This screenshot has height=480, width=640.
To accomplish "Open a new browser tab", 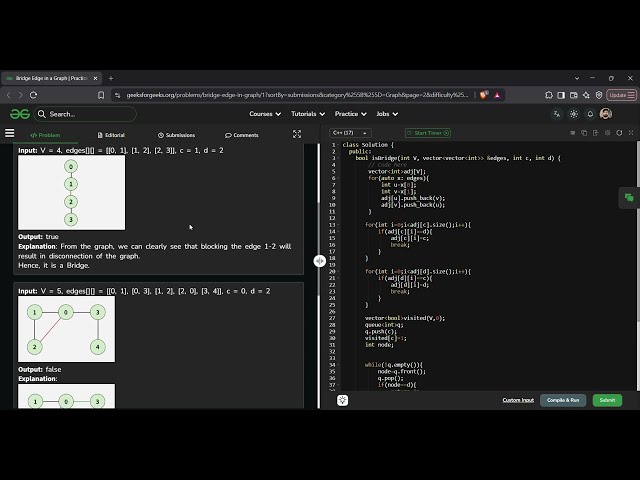I will pos(111,78).
